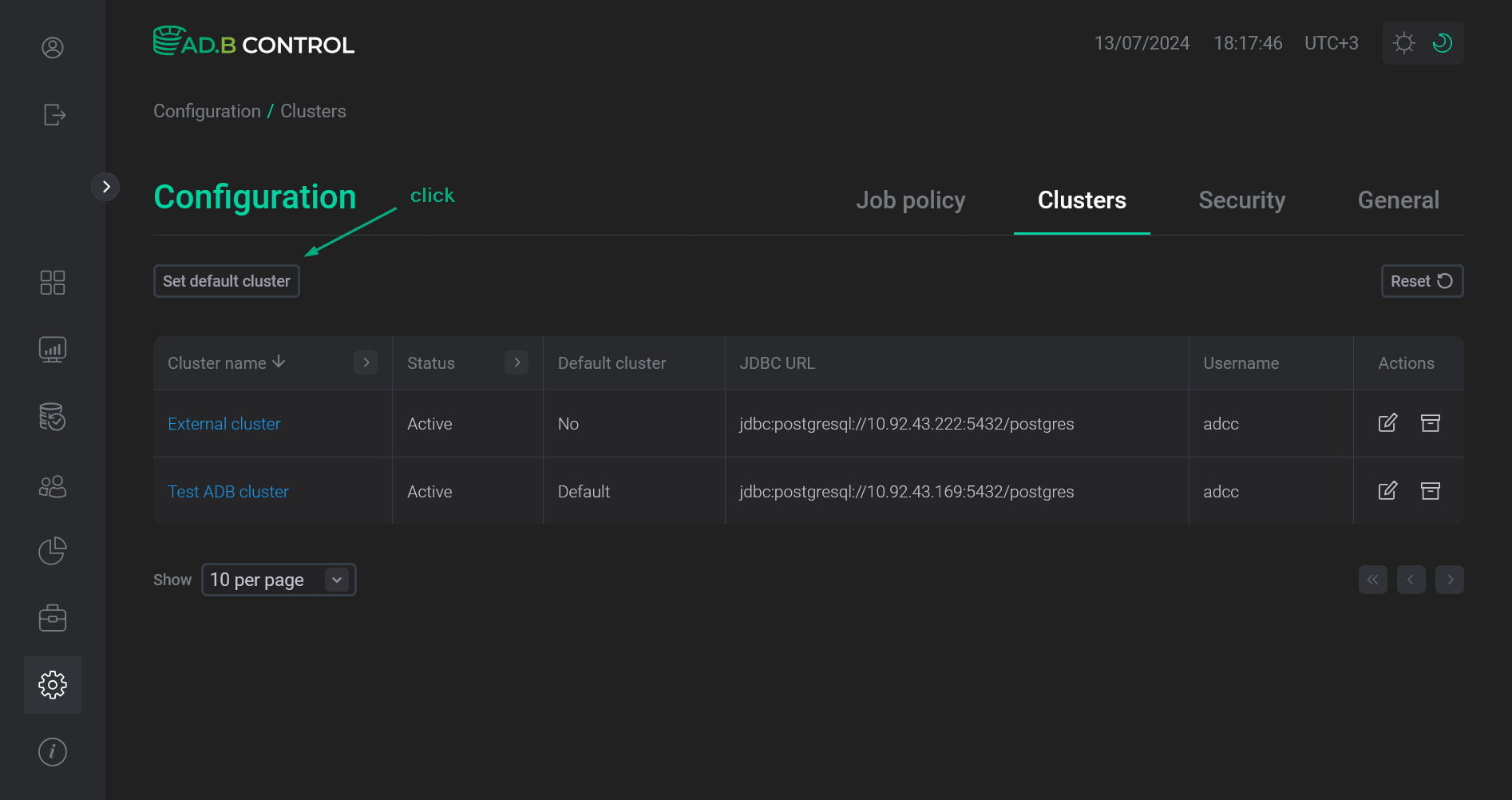Screen dimensions: 1512x800
Task: Switch to dark theme moon icon
Action: point(1443,42)
